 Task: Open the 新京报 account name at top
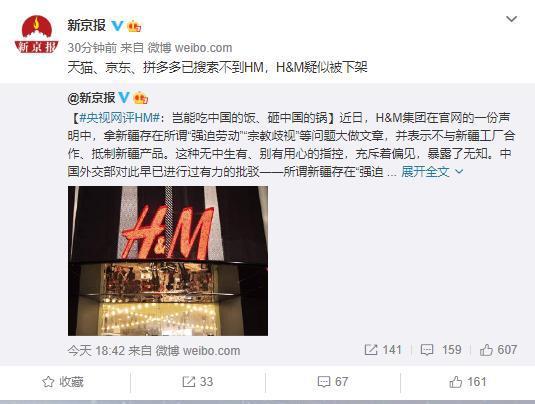point(87,26)
